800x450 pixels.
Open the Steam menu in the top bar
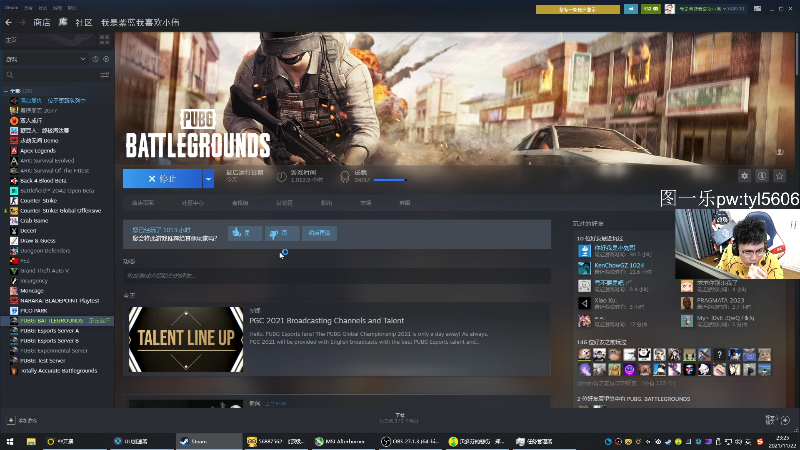11,8
